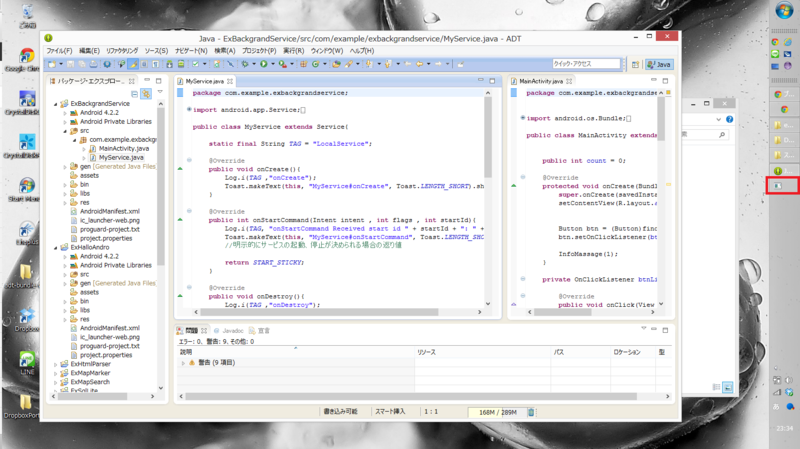The width and height of the screenshot is (800, 449).
Task: Run the garbage collector trash icon
Action: point(531,412)
